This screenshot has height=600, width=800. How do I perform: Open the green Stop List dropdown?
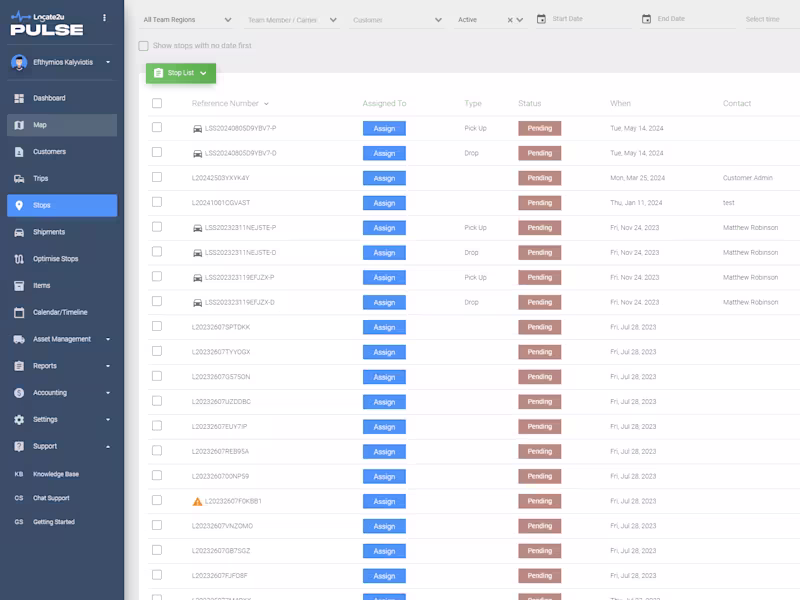tap(181, 73)
